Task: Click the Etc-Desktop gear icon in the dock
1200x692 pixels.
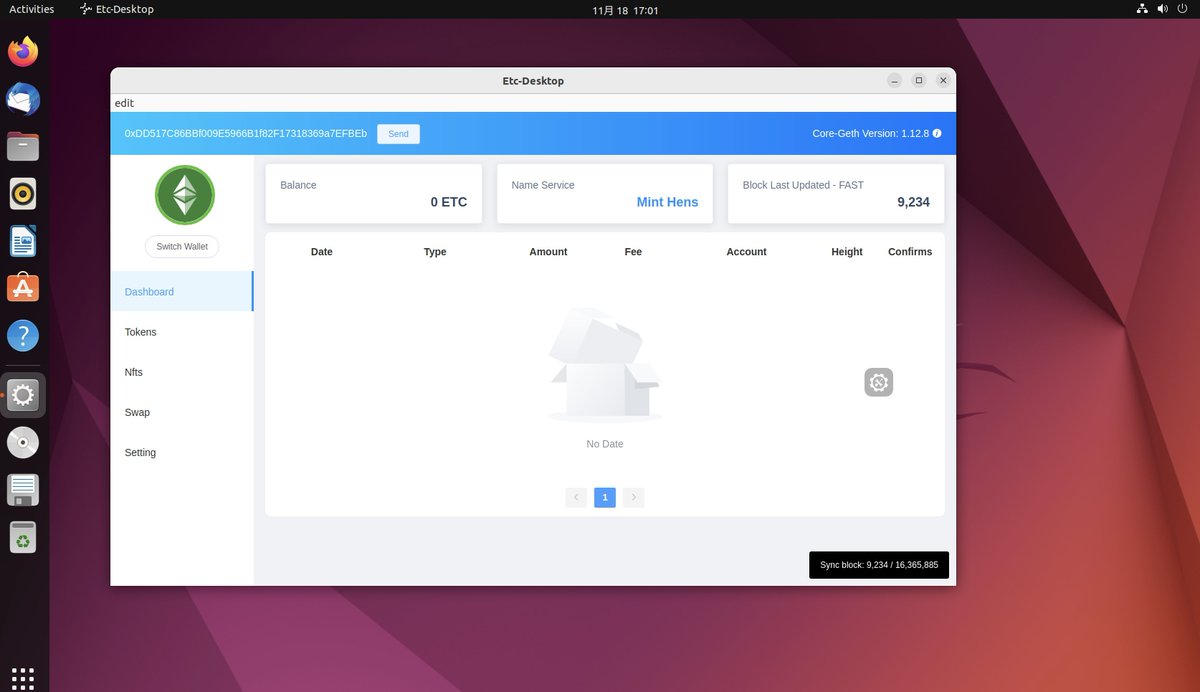Action: [23, 395]
